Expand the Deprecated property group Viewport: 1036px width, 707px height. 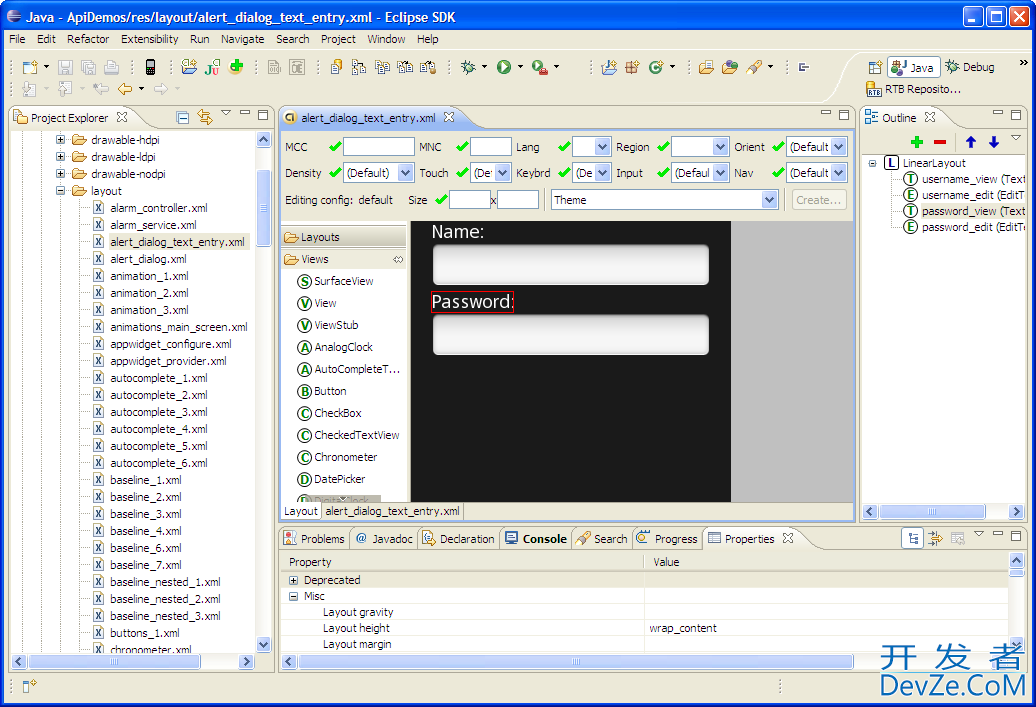293,580
